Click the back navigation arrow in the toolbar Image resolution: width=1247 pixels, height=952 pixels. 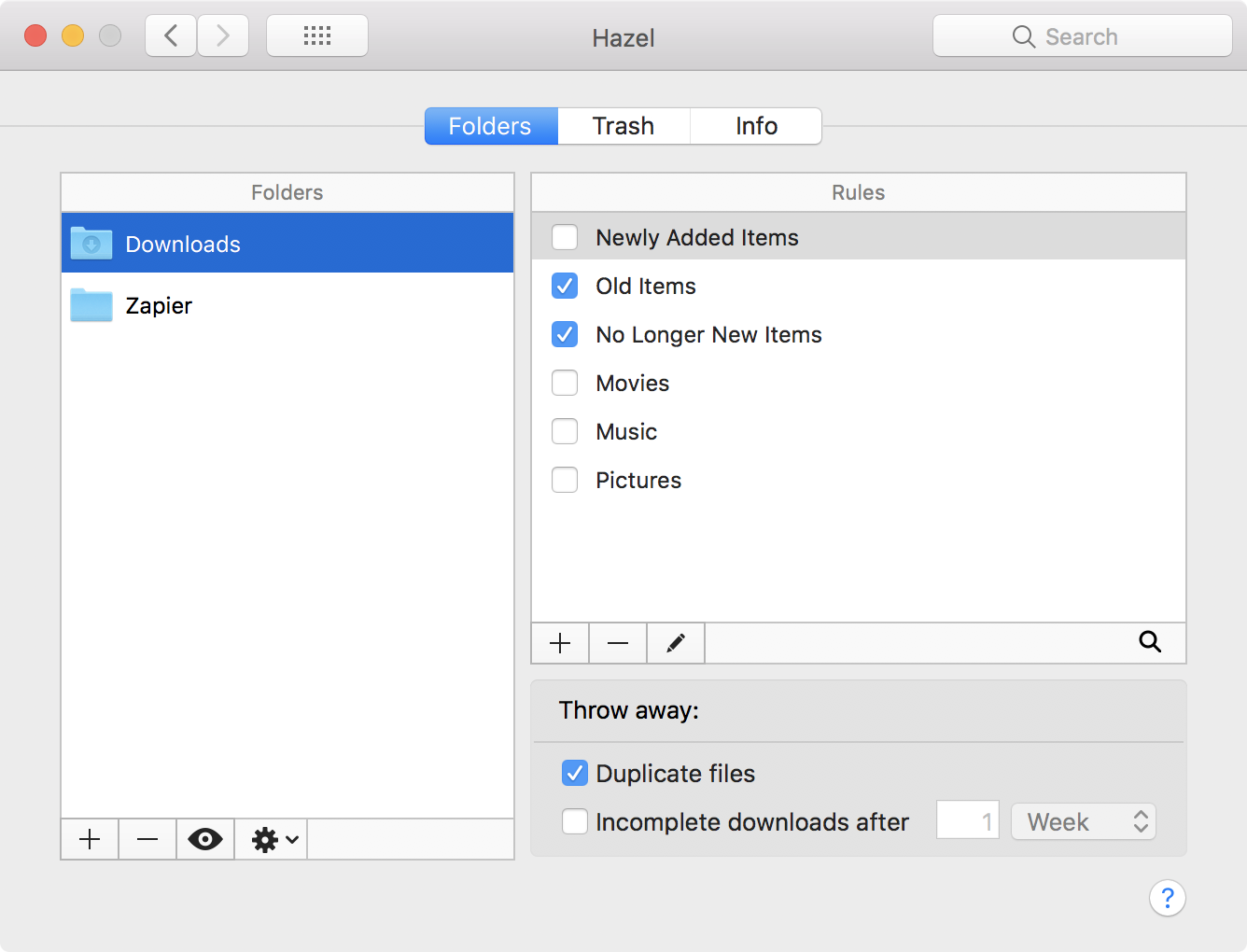pyautogui.click(x=170, y=35)
